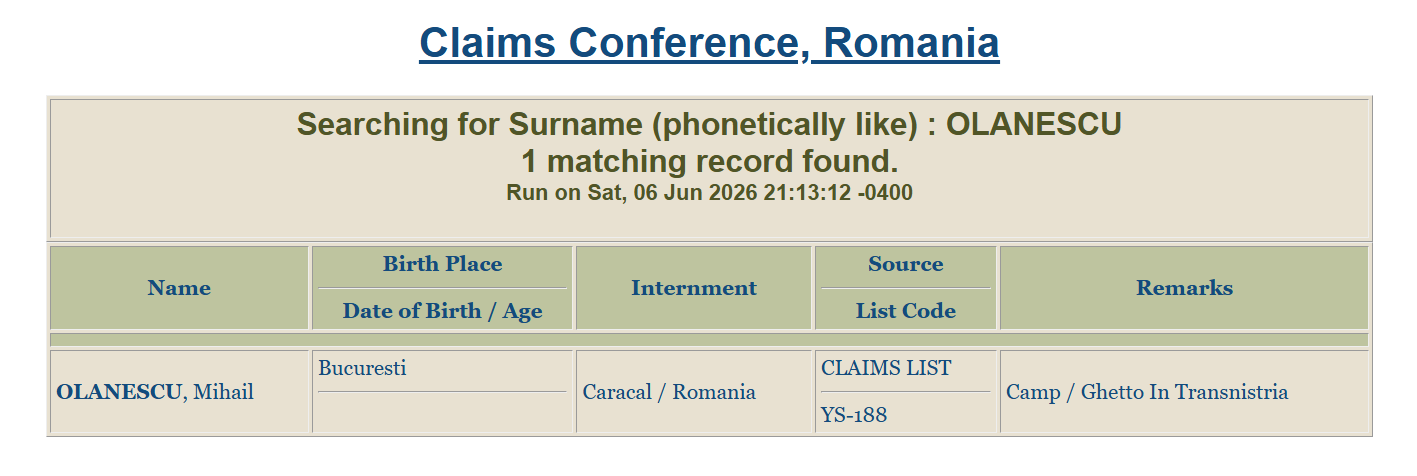The height and width of the screenshot is (476, 1417).
Task: Click the Searching for Surname heading text
Action: [709, 125]
